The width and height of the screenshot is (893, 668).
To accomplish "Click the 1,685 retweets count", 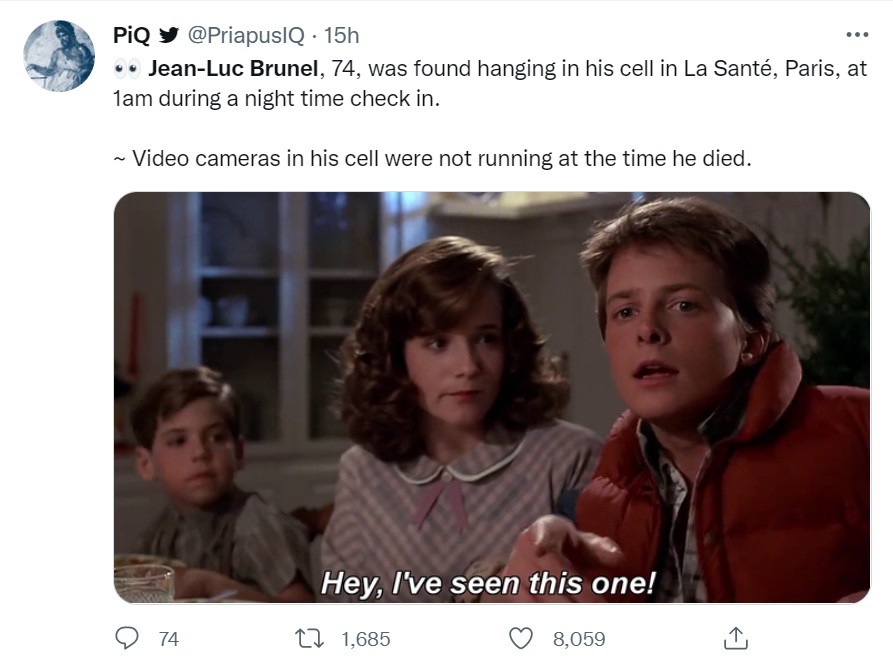I will point(366,639).
